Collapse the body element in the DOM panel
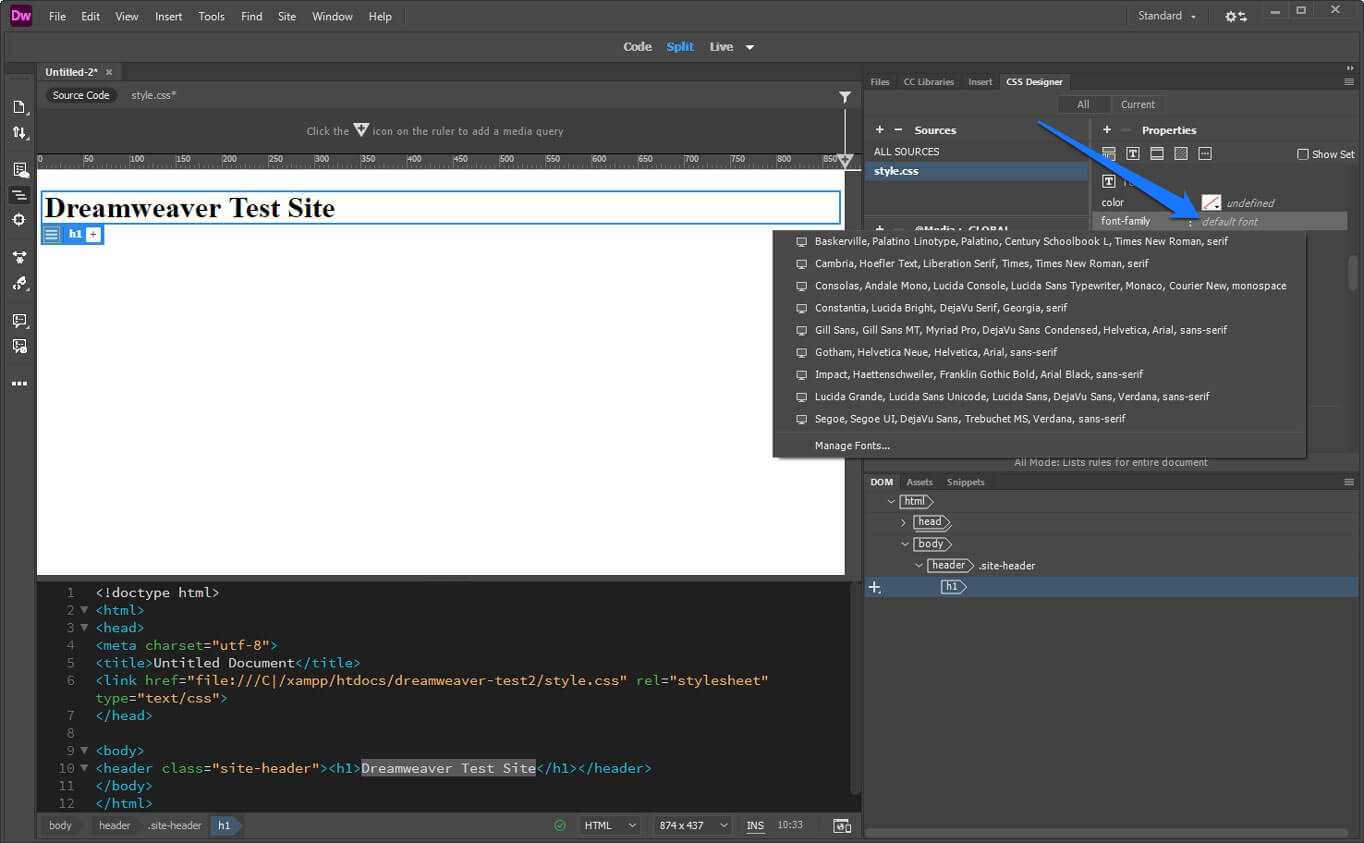Image resolution: width=1364 pixels, height=843 pixels. (905, 543)
